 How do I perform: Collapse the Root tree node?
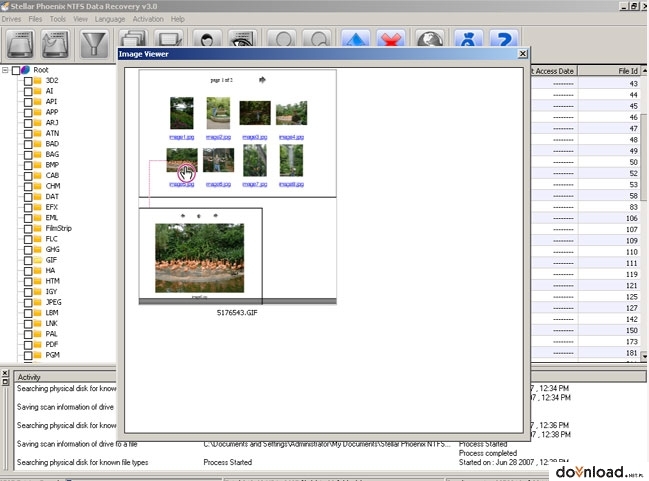tap(5, 70)
